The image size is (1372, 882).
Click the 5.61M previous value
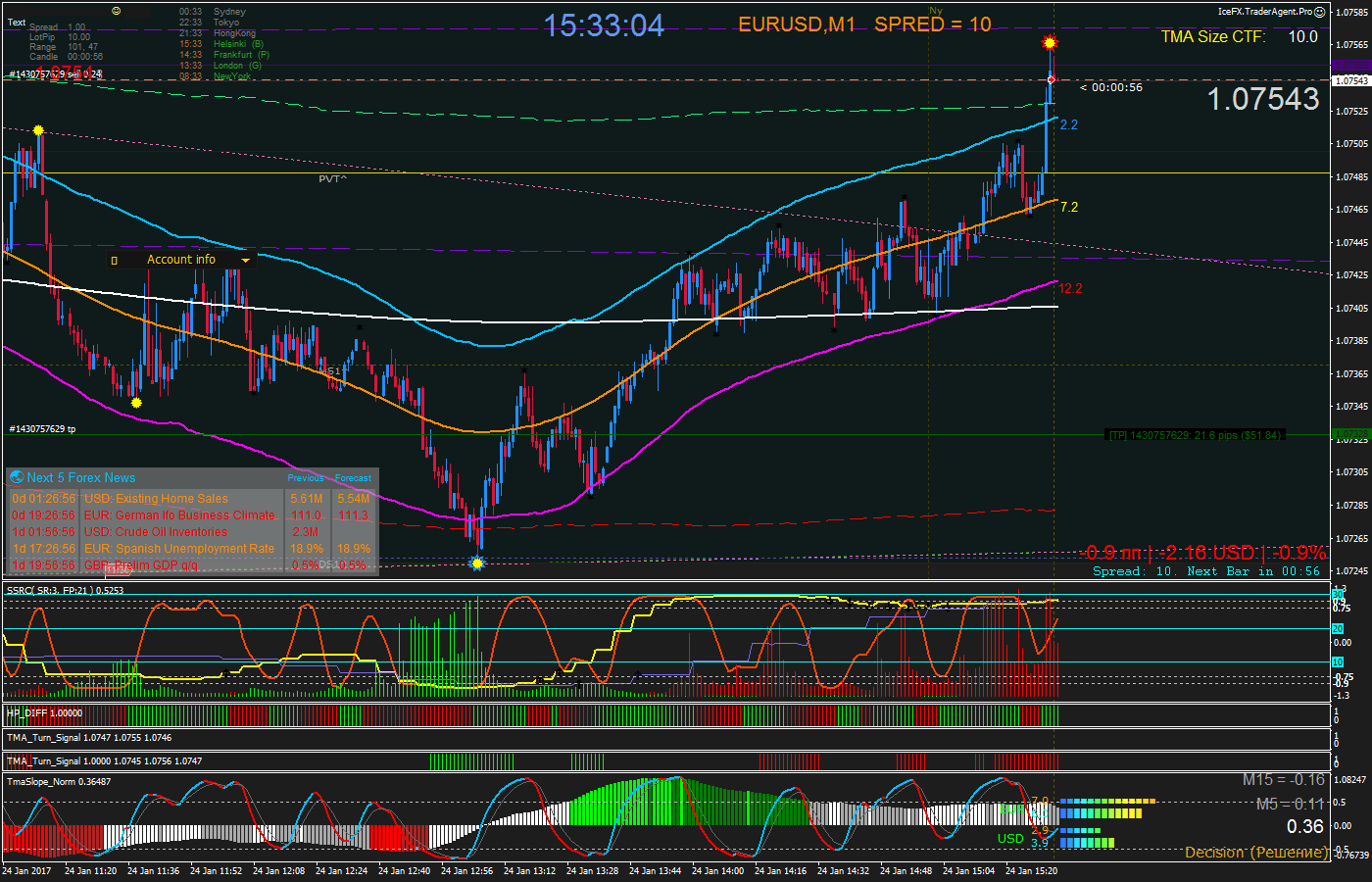point(307,499)
